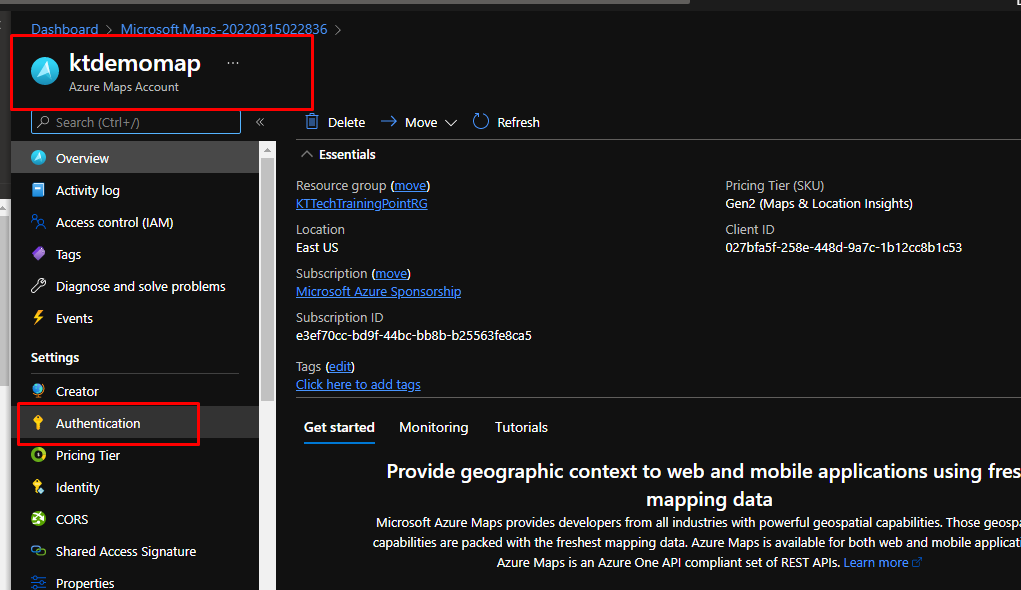
Task: Click the Learn more link
Action: (x=876, y=562)
